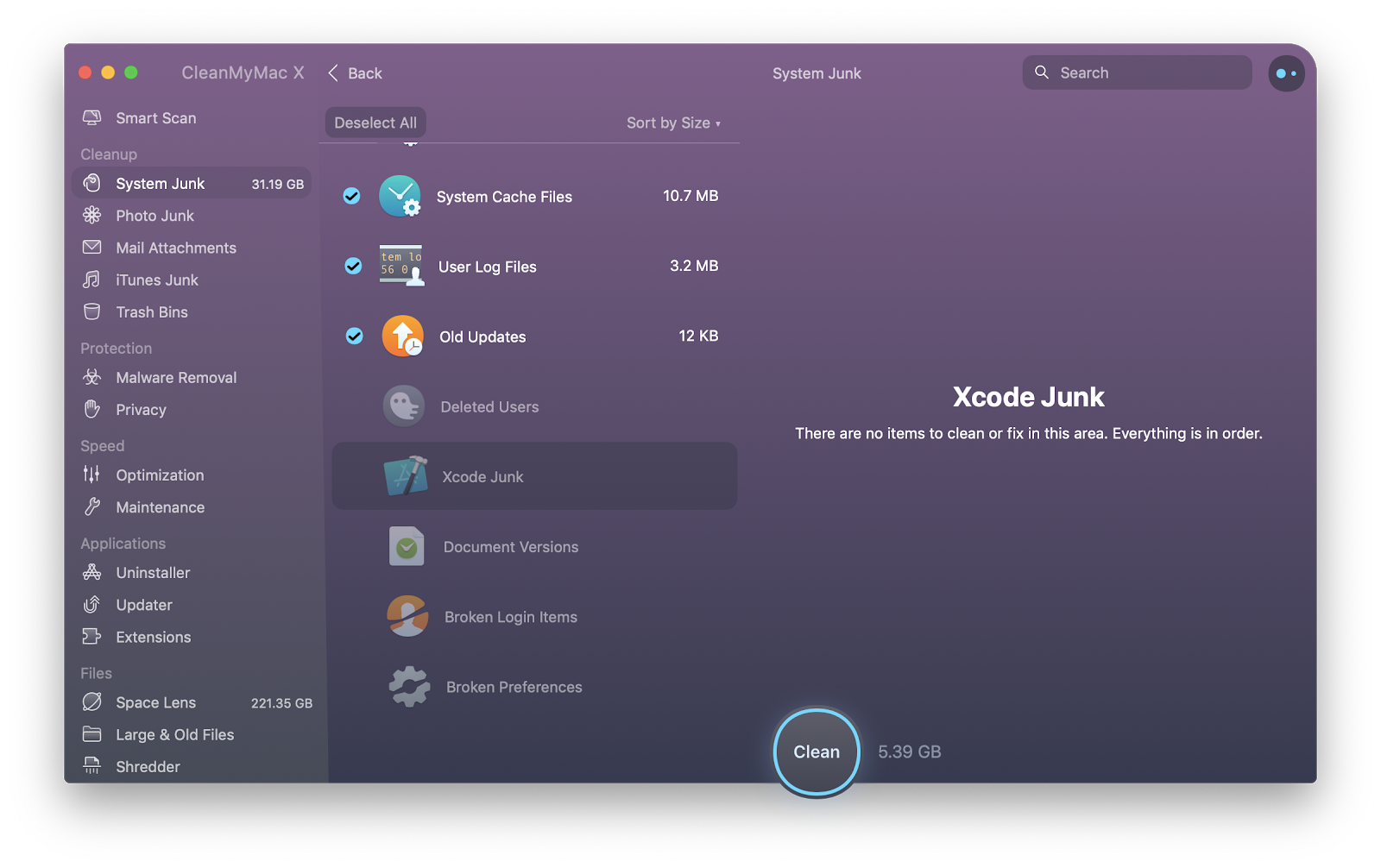Click the Privacy hand icon
Screen dimensions: 1381x868
point(91,409)
